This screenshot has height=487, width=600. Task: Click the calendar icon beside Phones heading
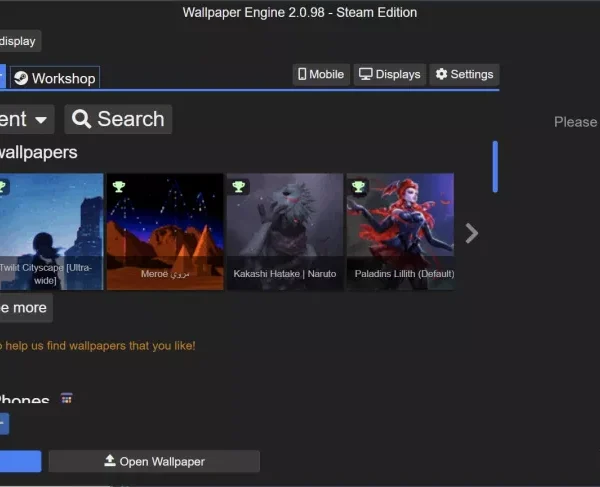(67, 398)
